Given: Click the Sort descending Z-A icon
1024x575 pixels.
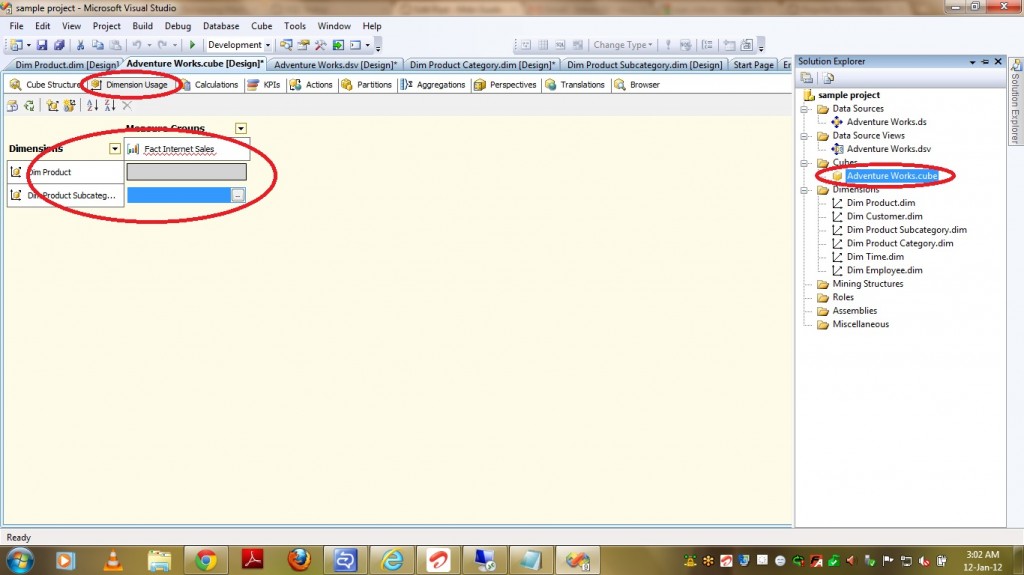Looking at the screenshot, I should pos(109,105).
